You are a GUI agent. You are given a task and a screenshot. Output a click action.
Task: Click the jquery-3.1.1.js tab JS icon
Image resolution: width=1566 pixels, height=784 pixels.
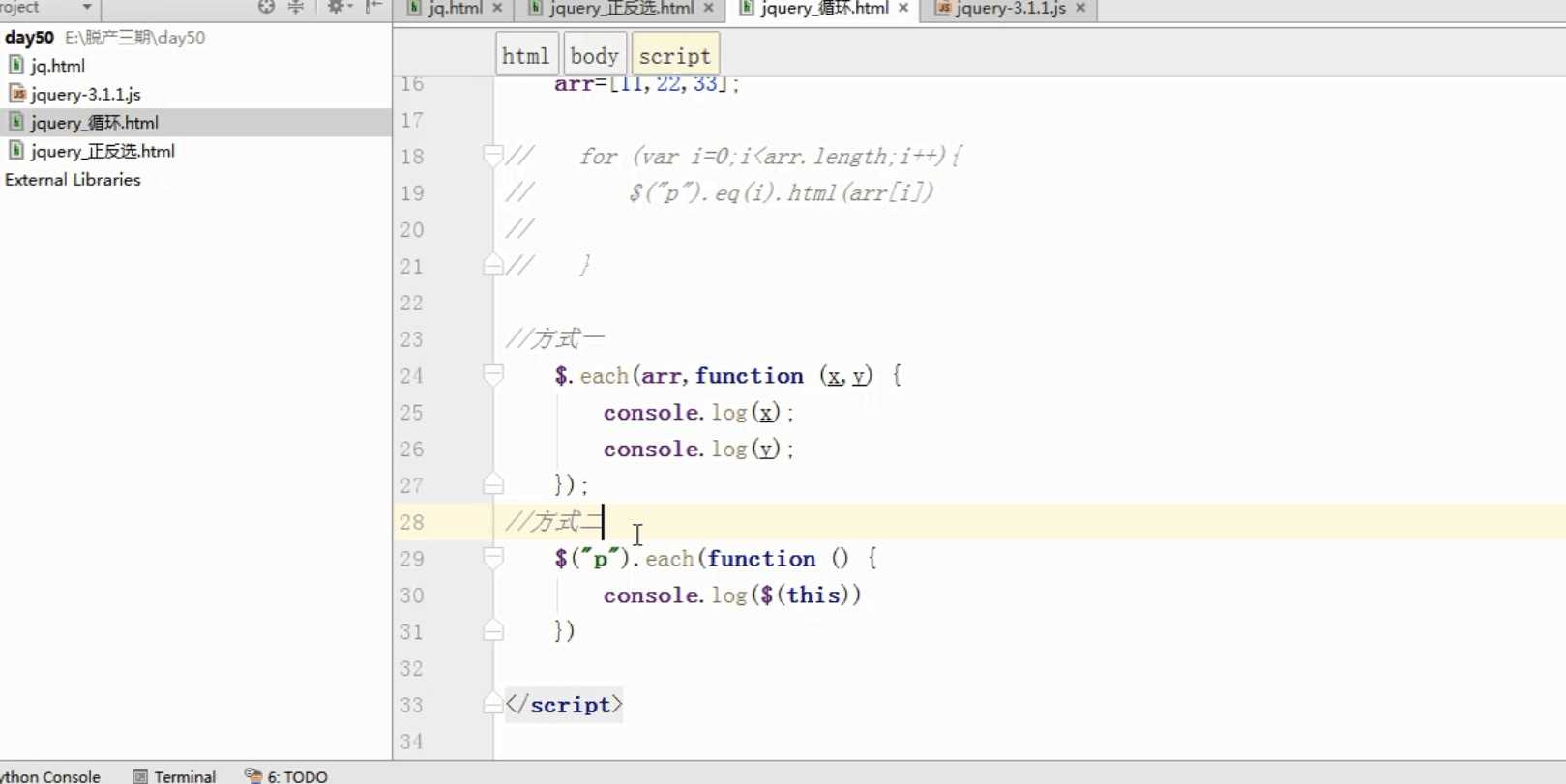pyautogui.click(x=943, y=8)
